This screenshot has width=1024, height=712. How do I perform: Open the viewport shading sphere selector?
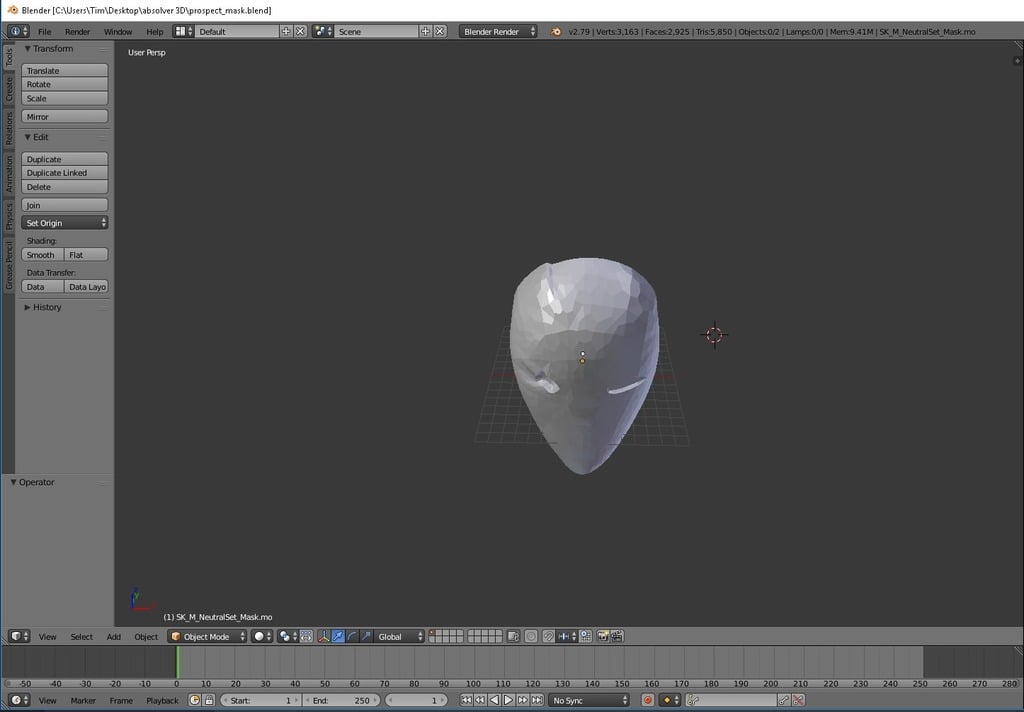[x=262, y=636]
